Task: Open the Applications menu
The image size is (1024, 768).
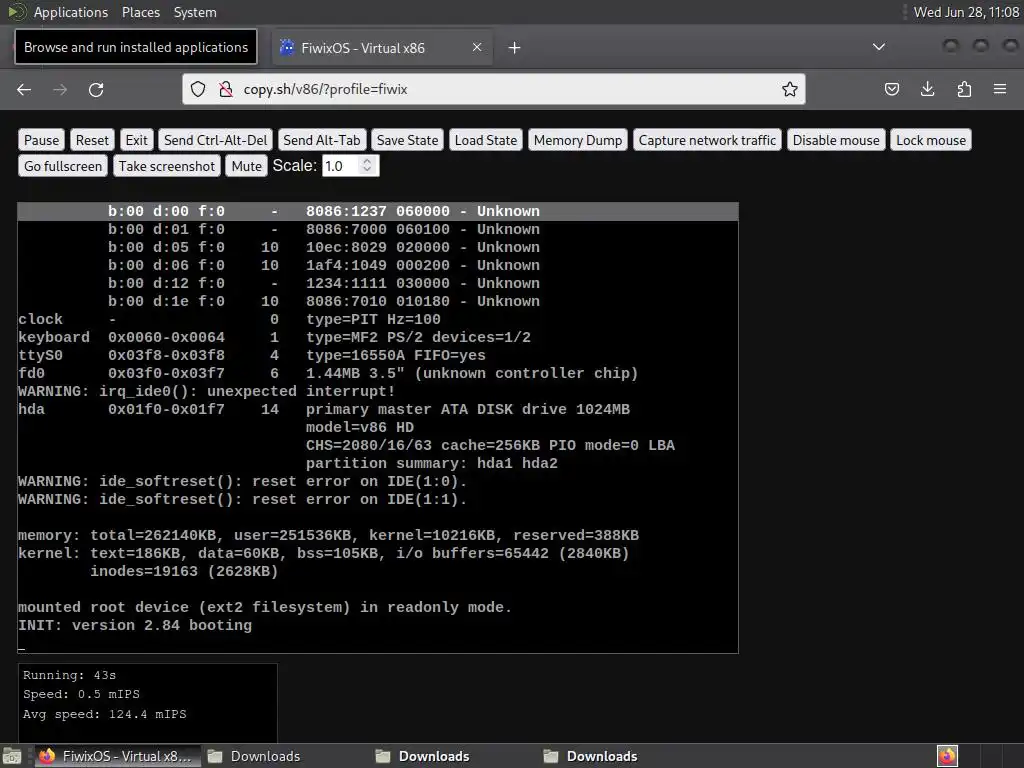Action: click(71, 12)
